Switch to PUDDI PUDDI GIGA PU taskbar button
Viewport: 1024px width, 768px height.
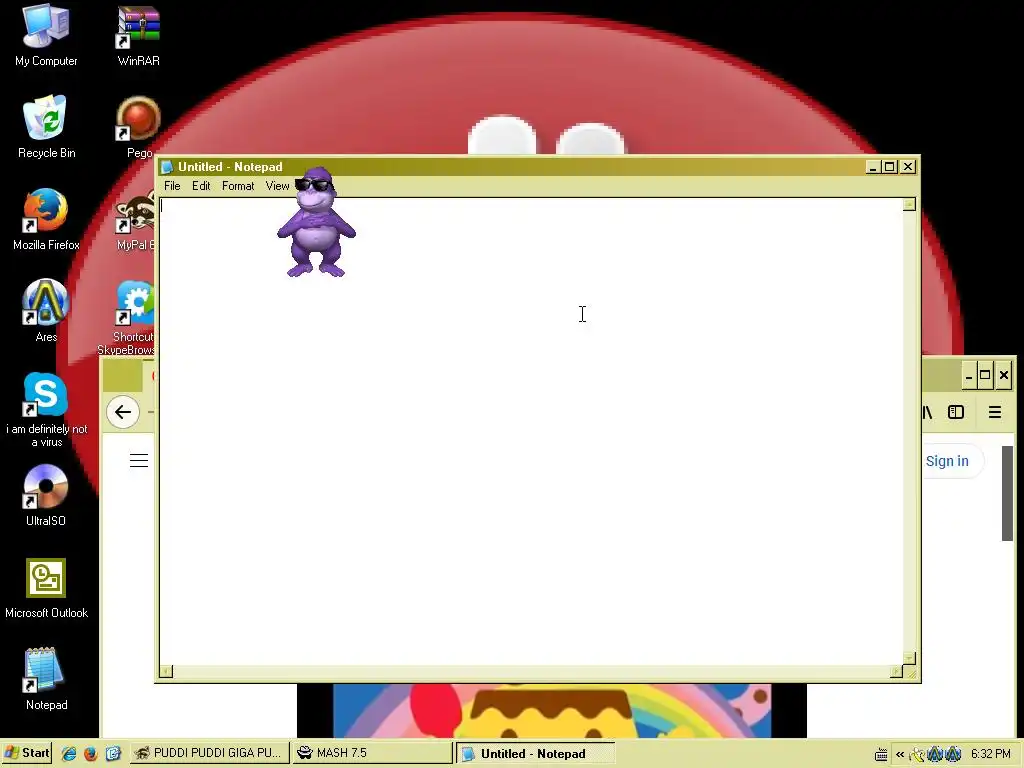point(210,754)
